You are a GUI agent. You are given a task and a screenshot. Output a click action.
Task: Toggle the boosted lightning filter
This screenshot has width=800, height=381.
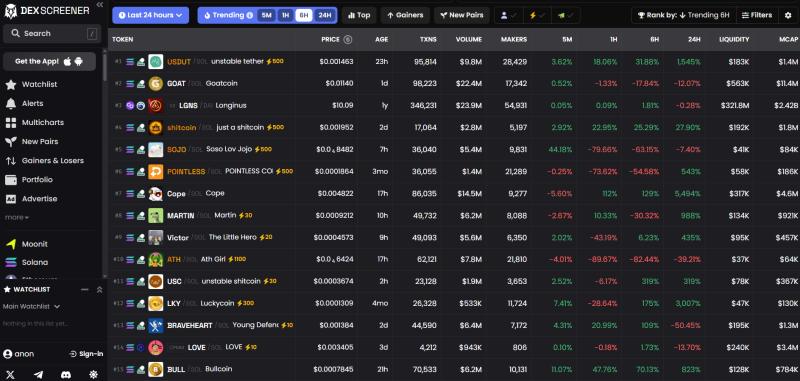click(x=537, y=15)
